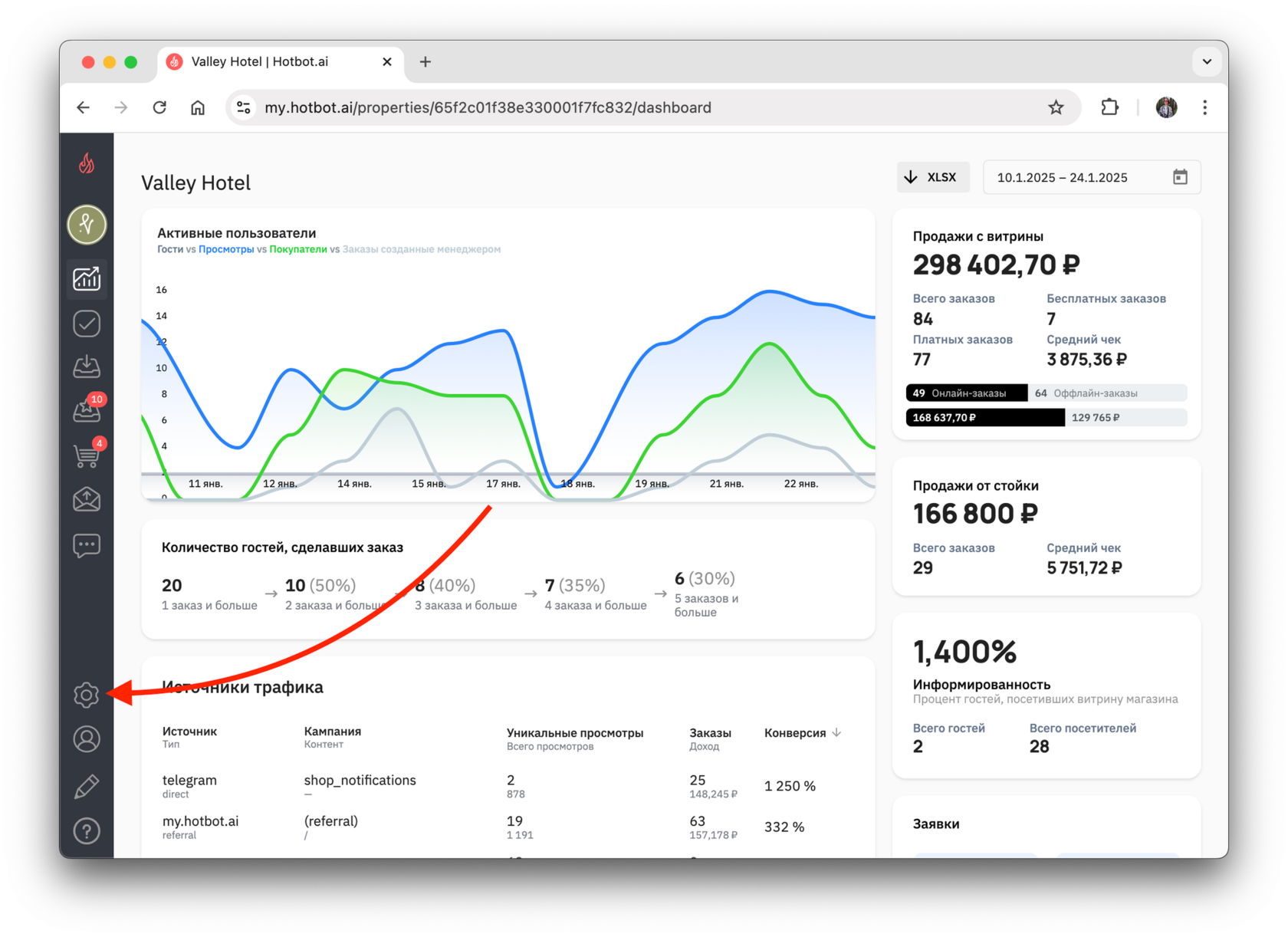Open a new browser tab
Image resolution: width=1288 pixels, height=937 pixels.
(426, 61)
